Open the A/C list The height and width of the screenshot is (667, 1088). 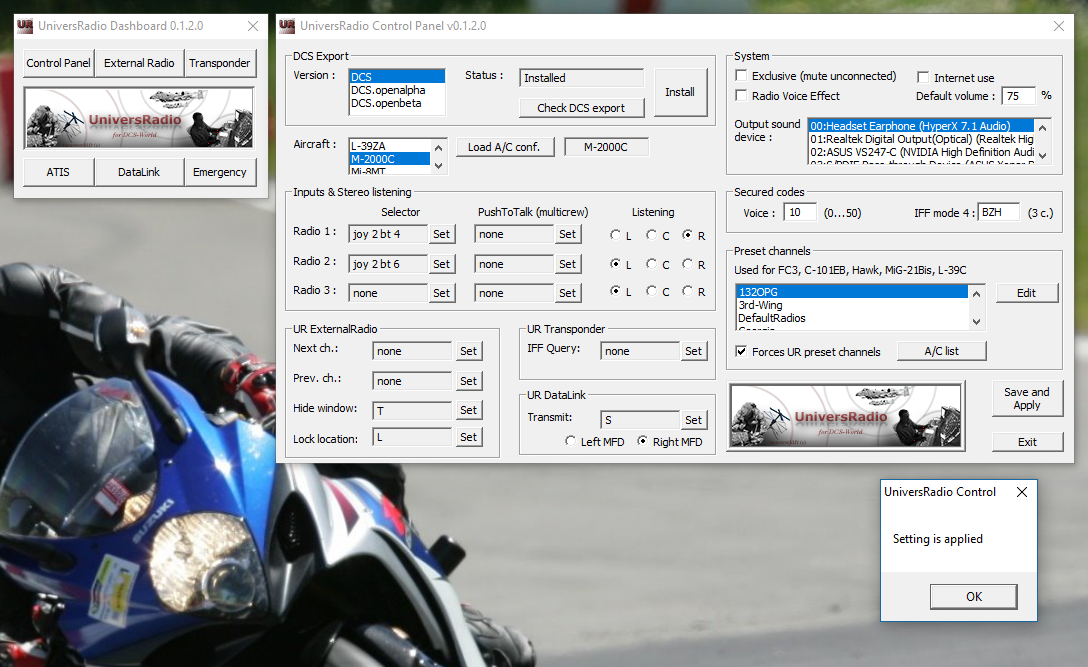(942, 351)
